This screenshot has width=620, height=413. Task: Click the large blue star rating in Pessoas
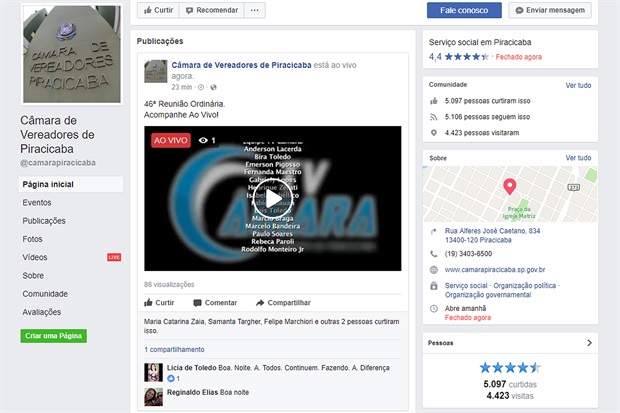[x=510, y=368]
